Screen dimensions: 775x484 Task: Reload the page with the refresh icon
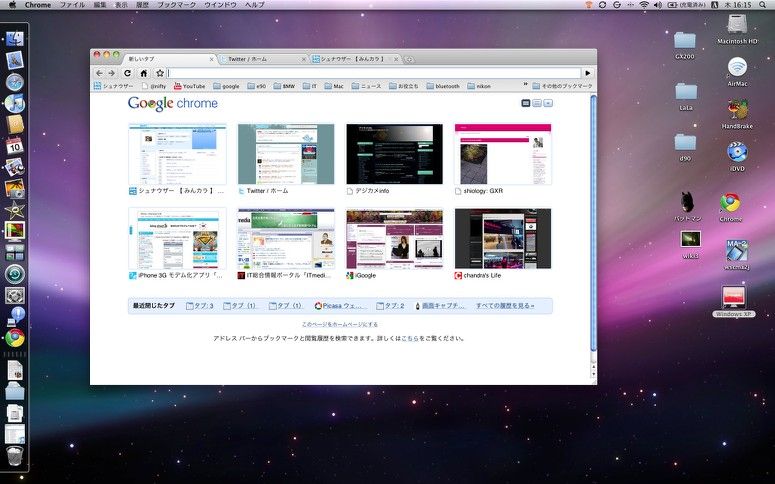pyautogui.click(x=128, y=73)
